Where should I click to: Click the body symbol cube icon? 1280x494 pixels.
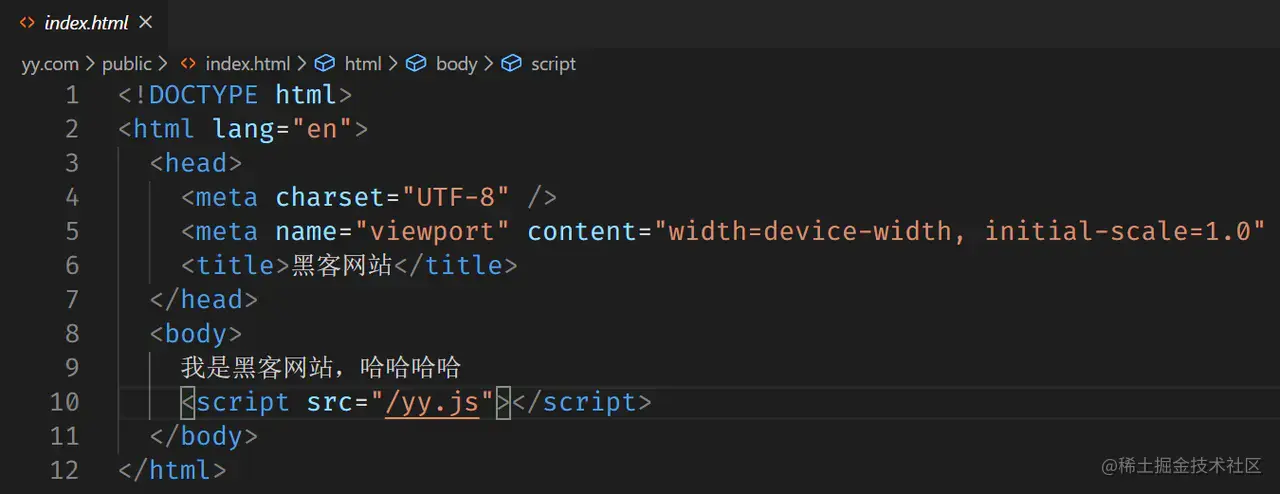coord(415,63)
